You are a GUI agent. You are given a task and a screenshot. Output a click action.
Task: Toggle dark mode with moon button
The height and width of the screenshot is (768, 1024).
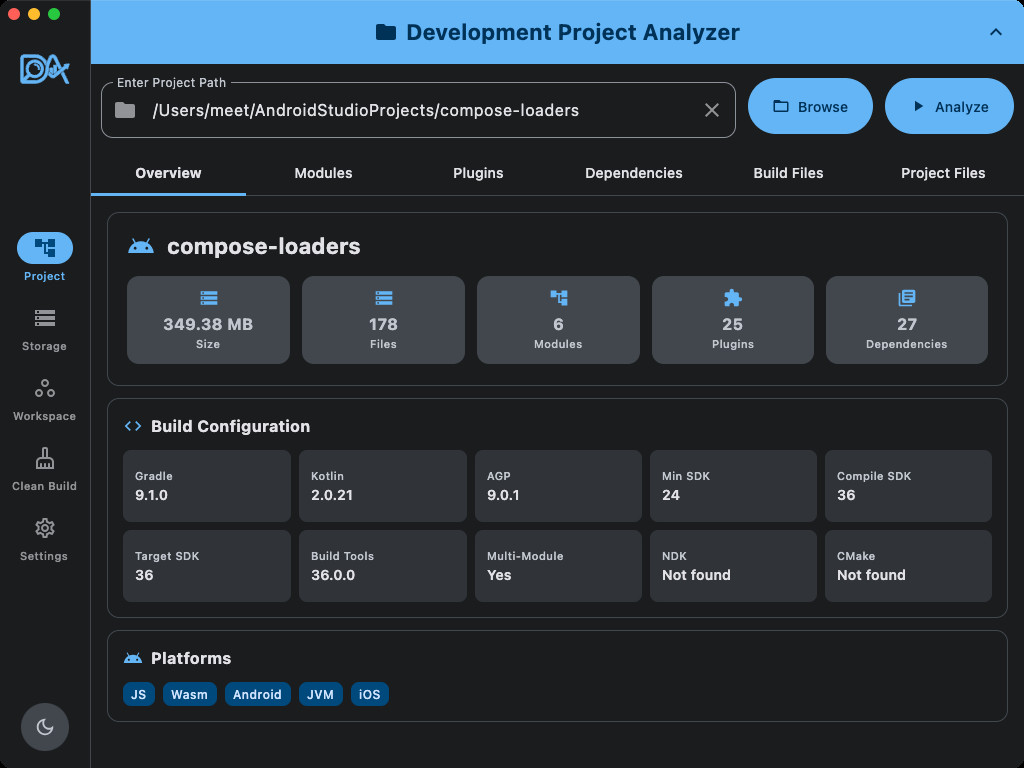44,727
